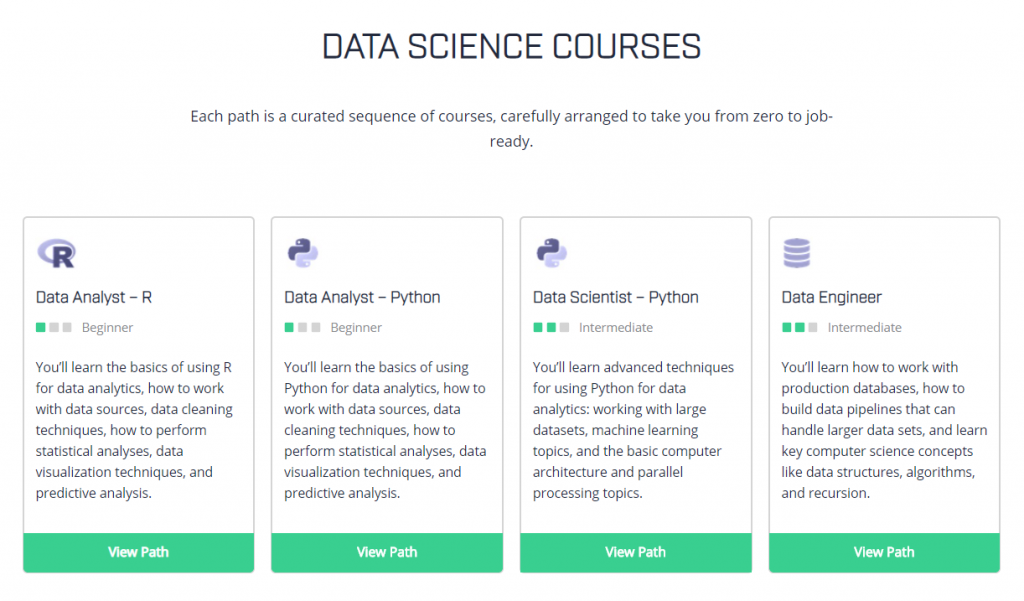Click the database stack icon
Image resolution: width=1024 pixels, height=601 pixels.
[x=797, y=254]
